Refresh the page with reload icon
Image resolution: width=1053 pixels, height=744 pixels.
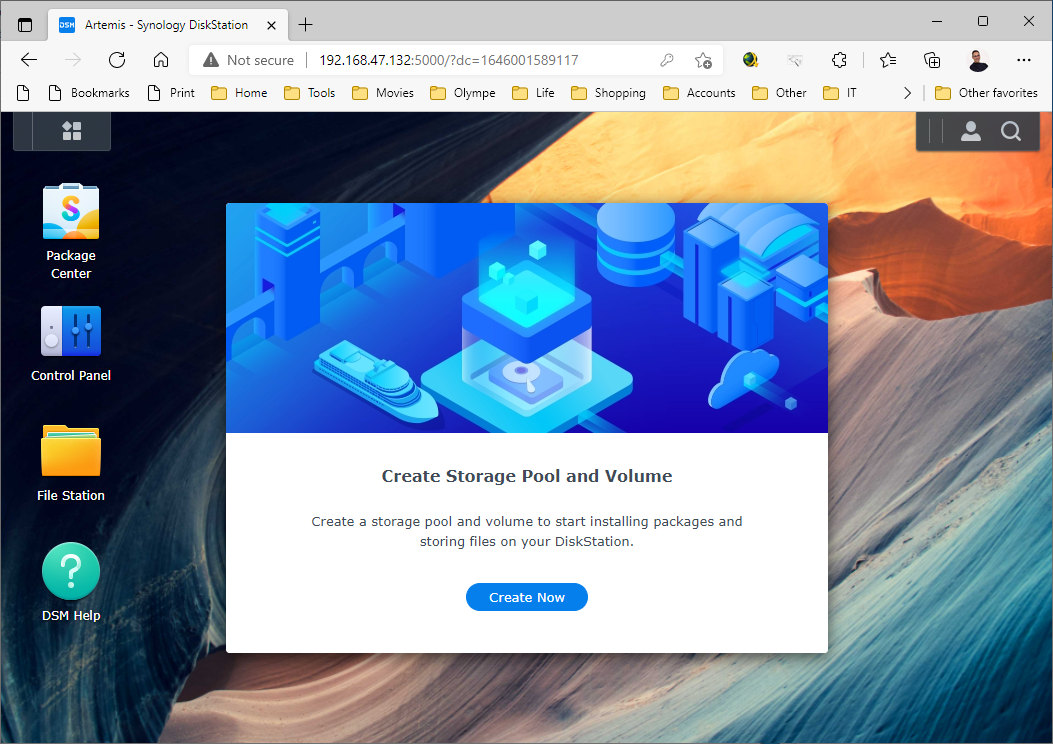pyautogui.click(x=117, y=60)
